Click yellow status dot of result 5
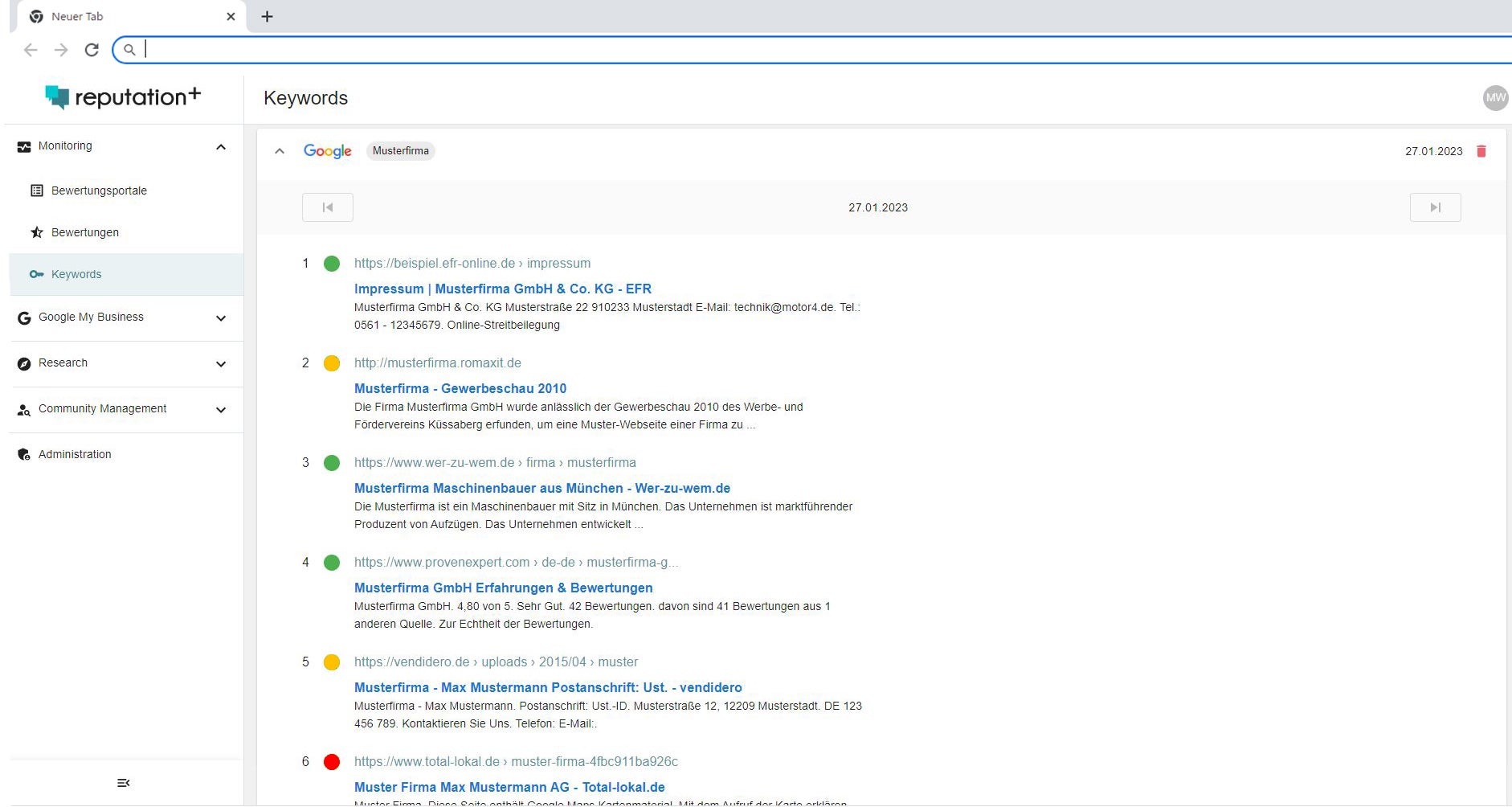 [x=332, y=662]
